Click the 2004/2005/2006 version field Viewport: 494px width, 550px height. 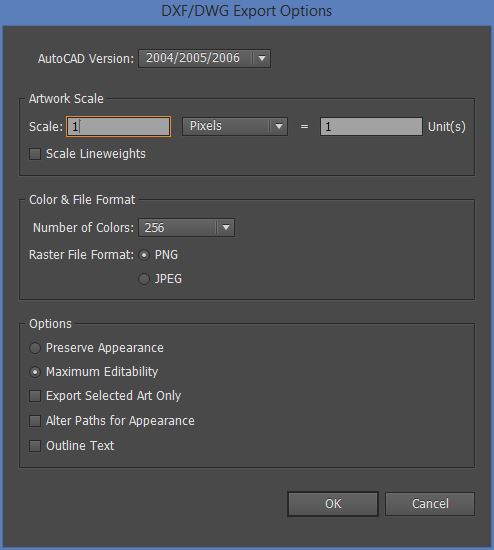click(205, 59)
